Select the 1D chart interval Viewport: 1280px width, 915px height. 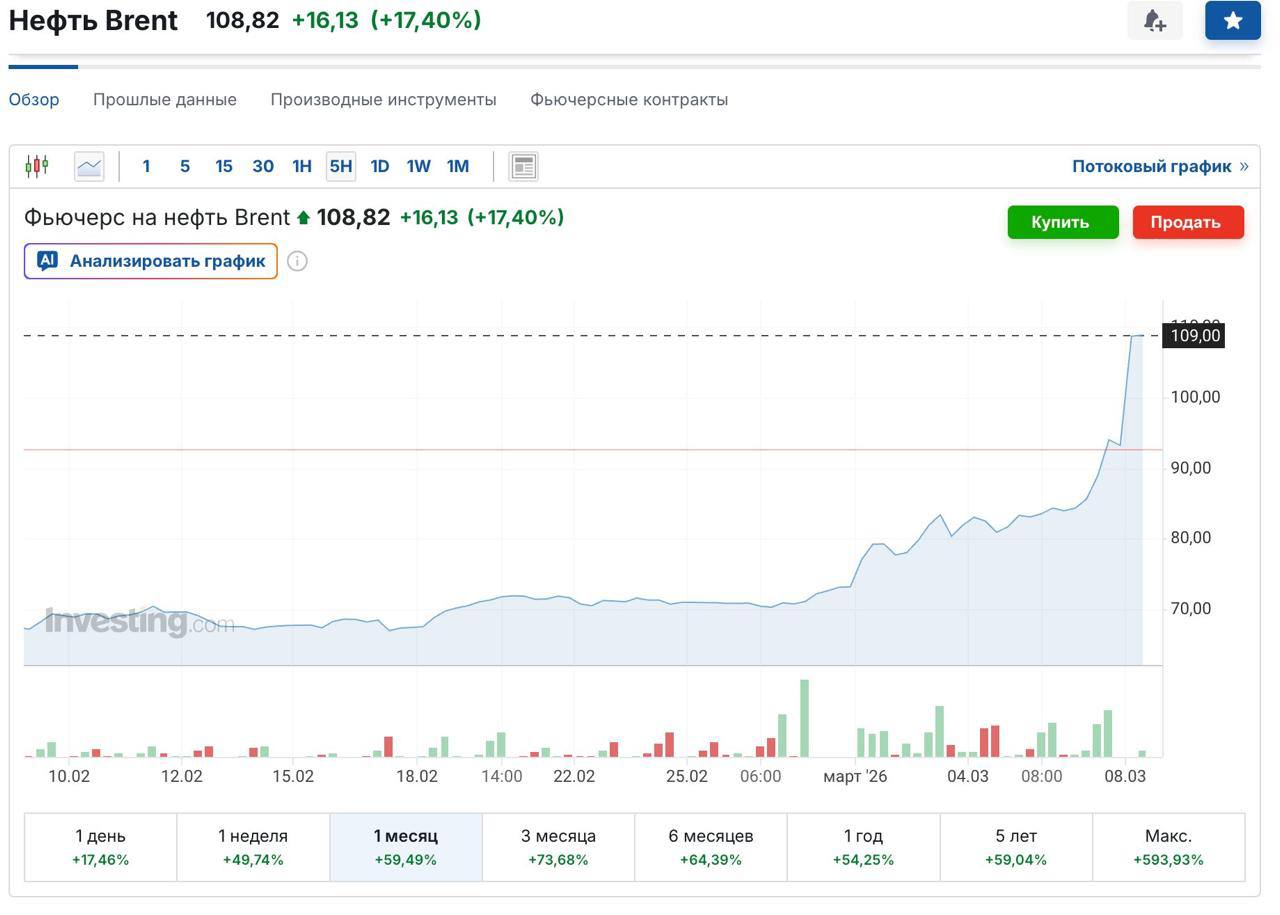coord(379,166)
